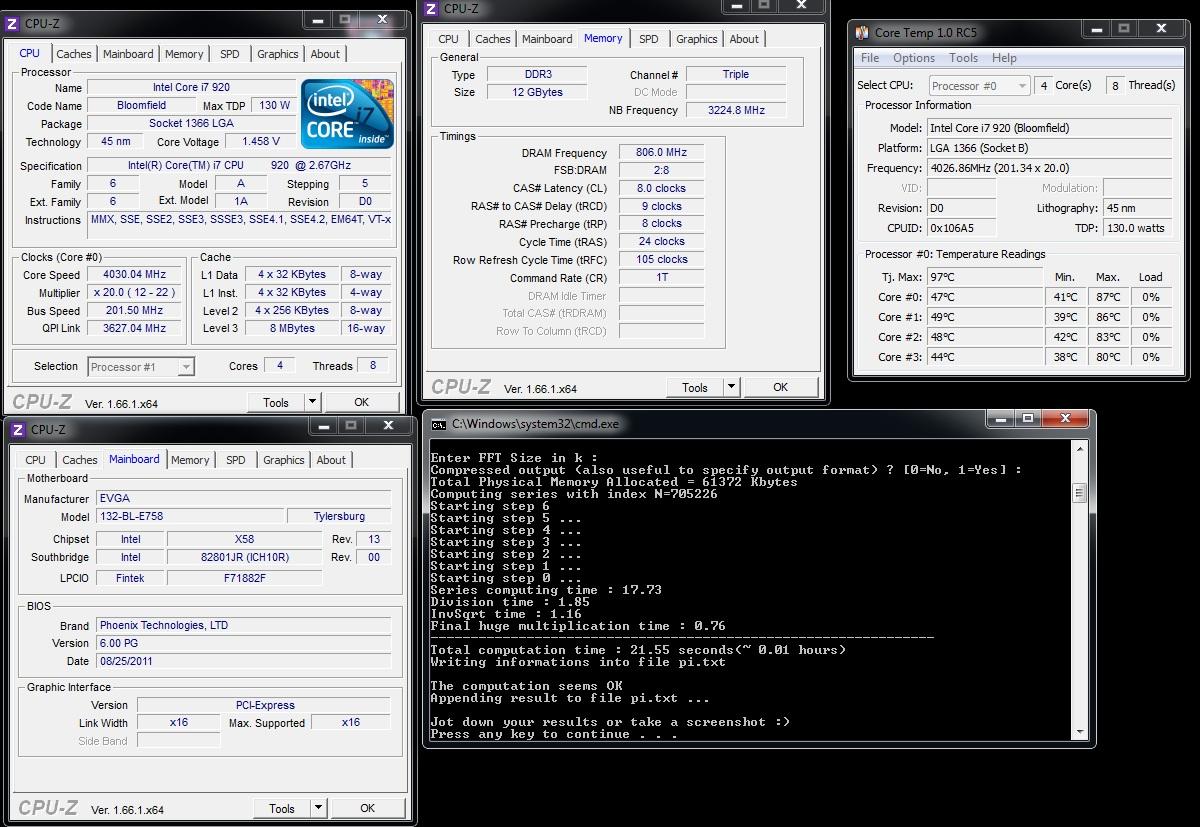Click OK in CPU tab window
This screenshot has height=827, width=1200.
[x=361, y=402]
